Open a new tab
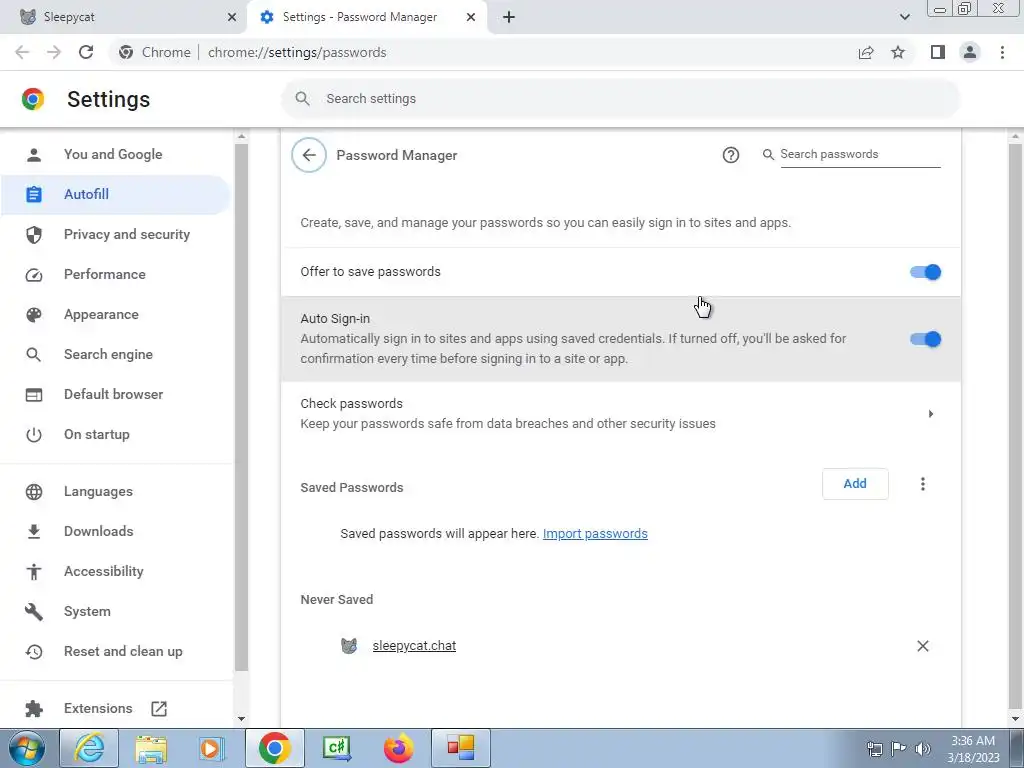This screenshot has height=768, width=1024. click(x=509, y=17)
